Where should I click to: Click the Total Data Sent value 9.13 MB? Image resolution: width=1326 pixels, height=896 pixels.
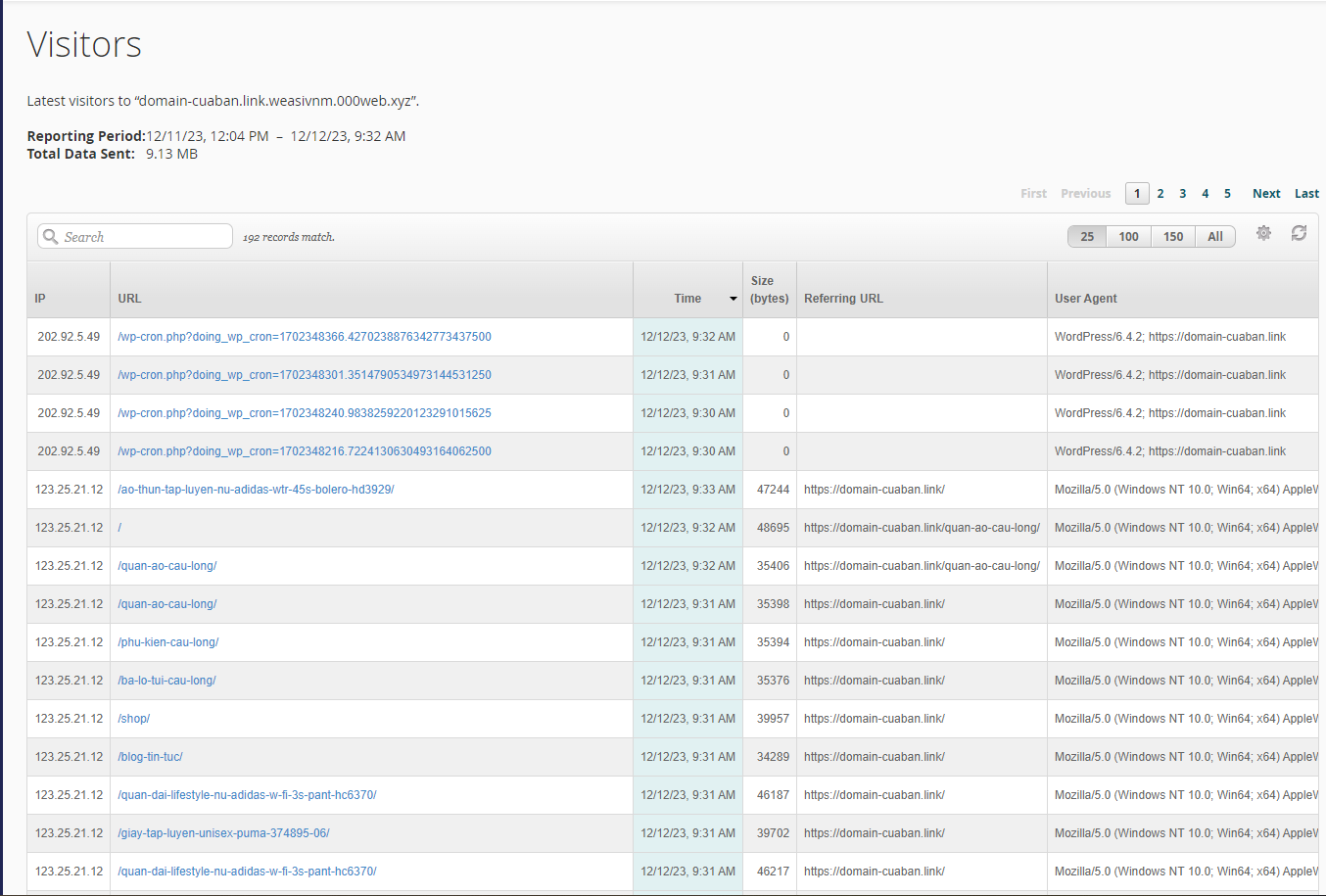(171, 154)
